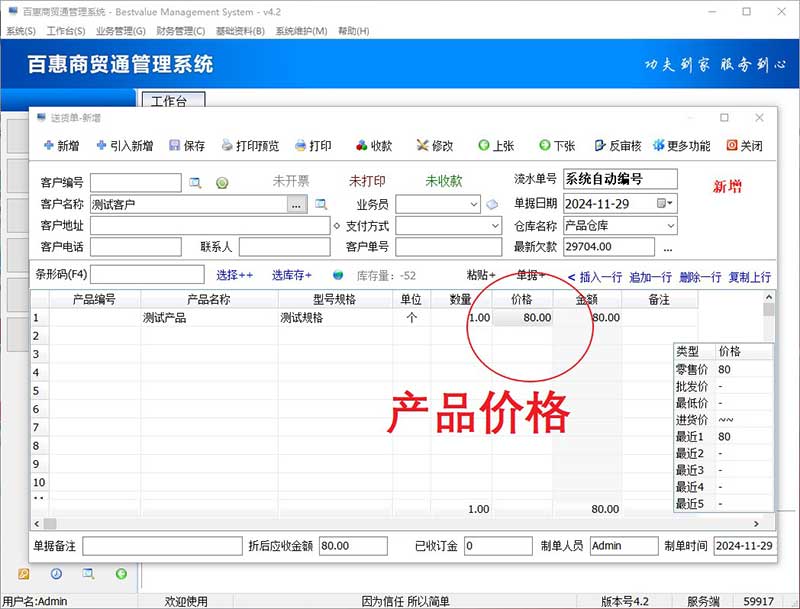Click the 客户电话 input field

coord(136,247)
